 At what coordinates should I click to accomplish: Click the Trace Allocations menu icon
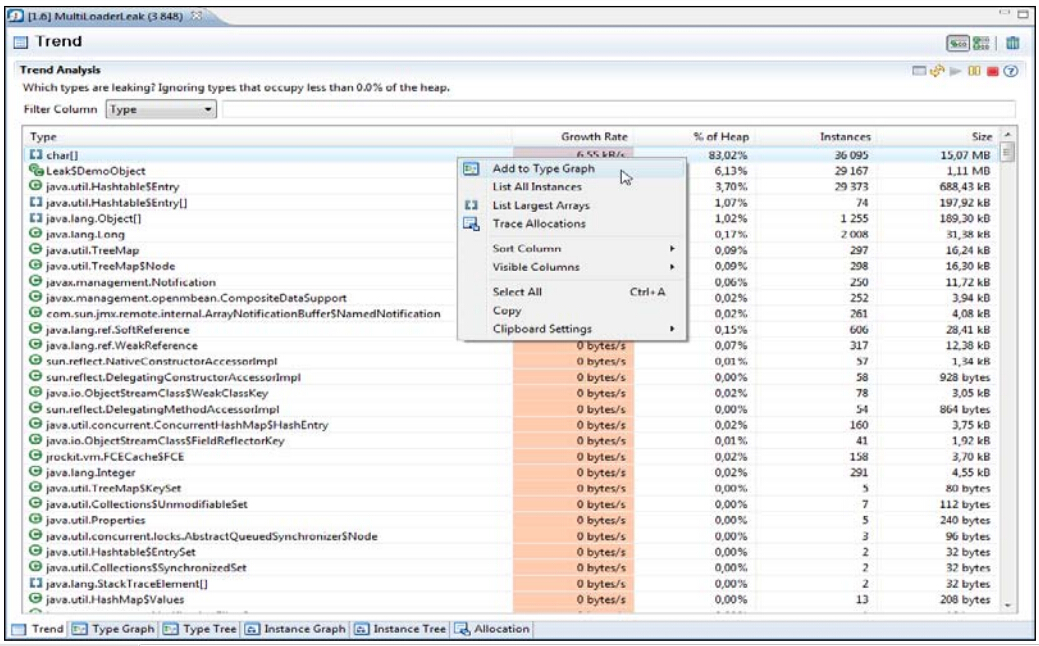pos(470,225)
